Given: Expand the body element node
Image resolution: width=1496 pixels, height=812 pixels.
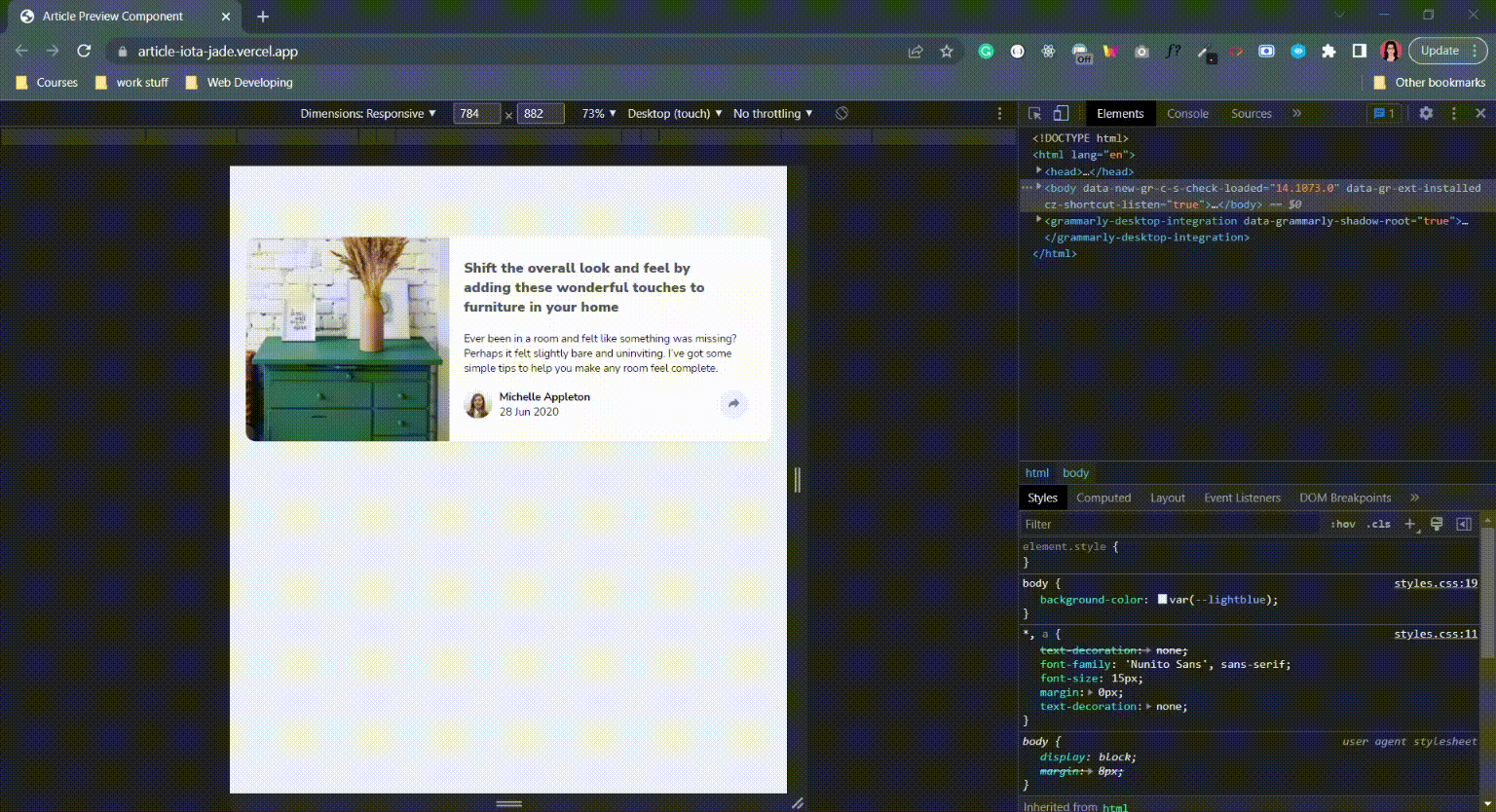Looking at the screenshot, I should click(x=1039, y=187).
